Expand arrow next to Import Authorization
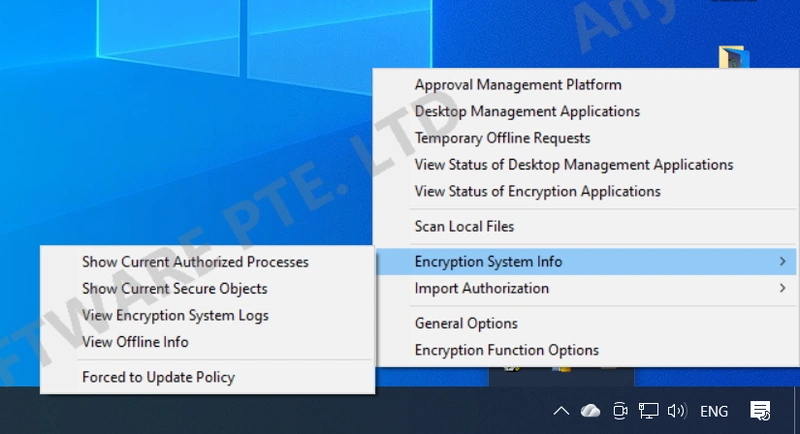The image size is (800, 434). [x=783, y=288]
